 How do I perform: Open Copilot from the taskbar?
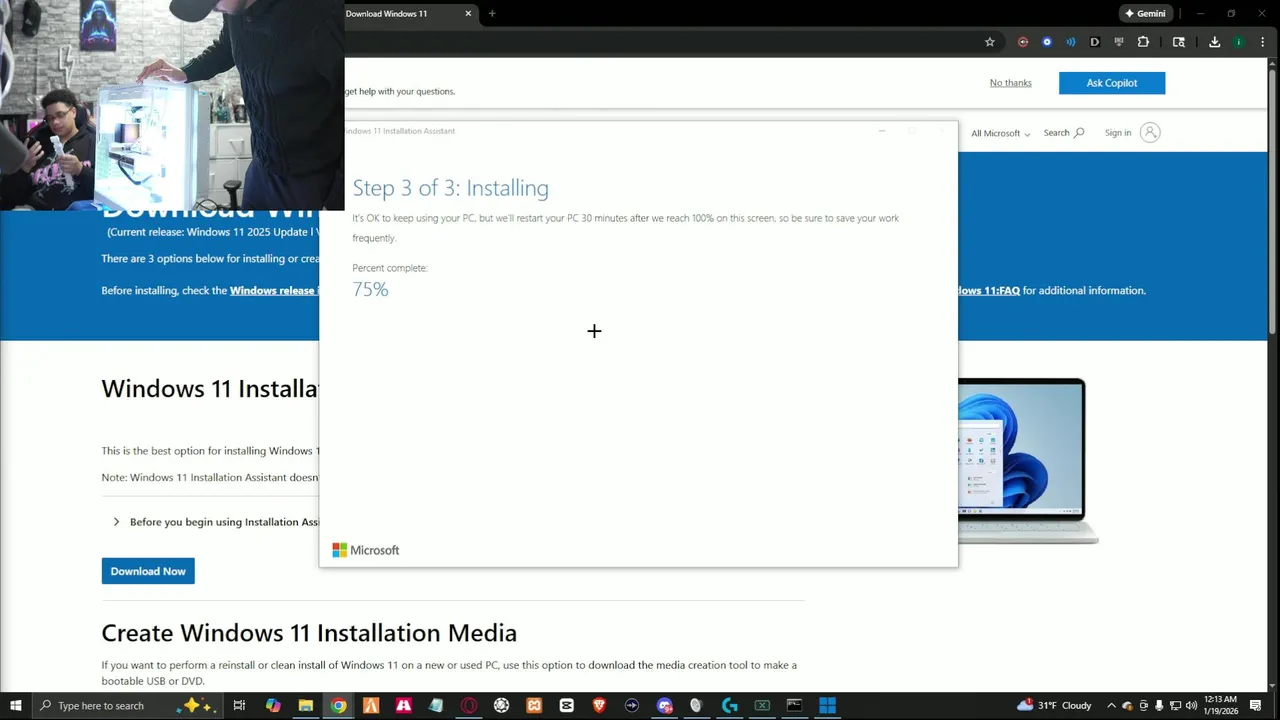click(x=273, y=706)
